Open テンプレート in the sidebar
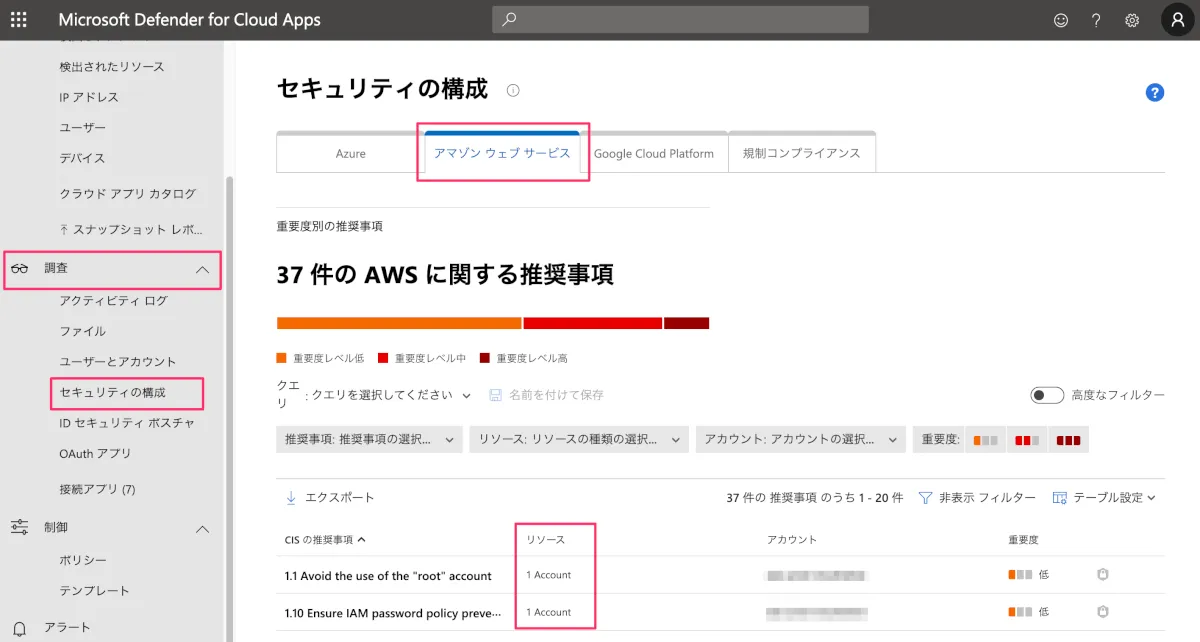Image resolution: width=1200 pixels, height=642 pixels. (x=94, y=590)
